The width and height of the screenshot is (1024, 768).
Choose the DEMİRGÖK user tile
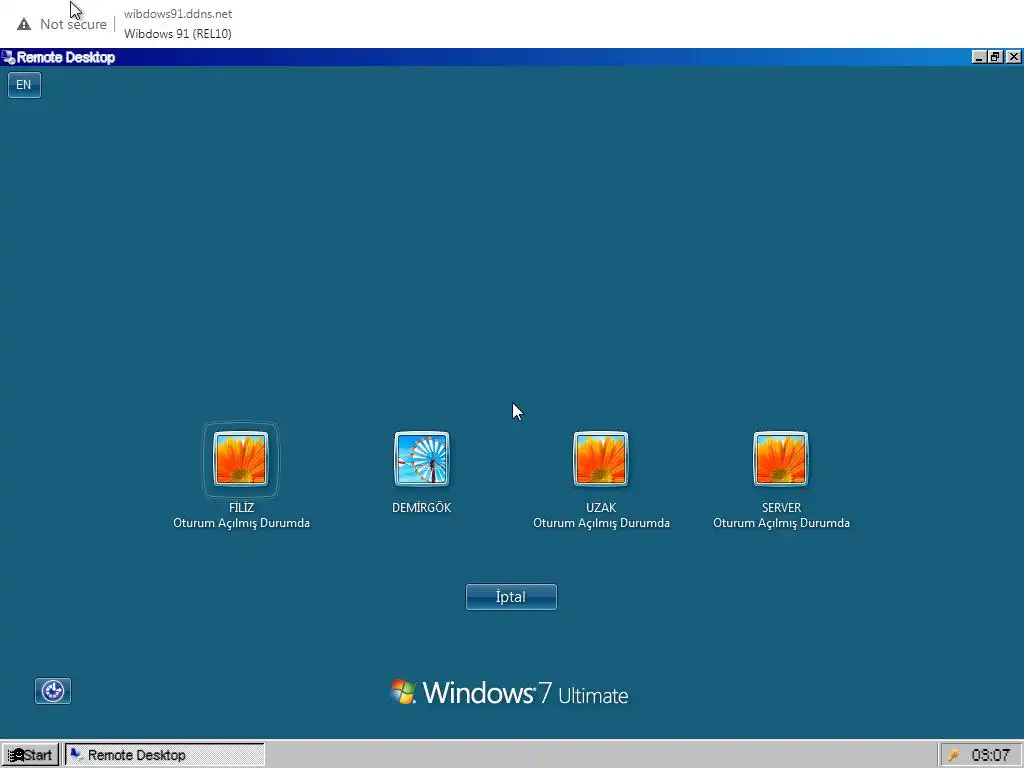point(421,459)
